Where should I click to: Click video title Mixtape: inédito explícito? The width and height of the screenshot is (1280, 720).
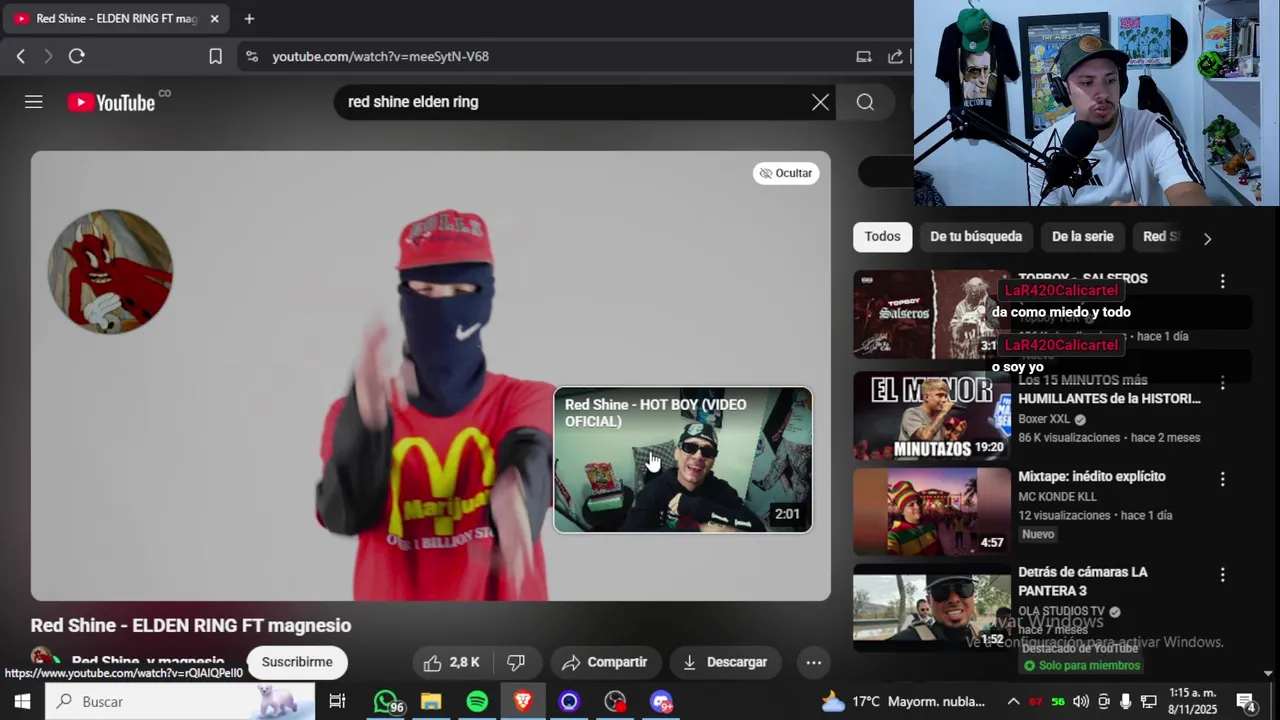(x=1092, y=477)
